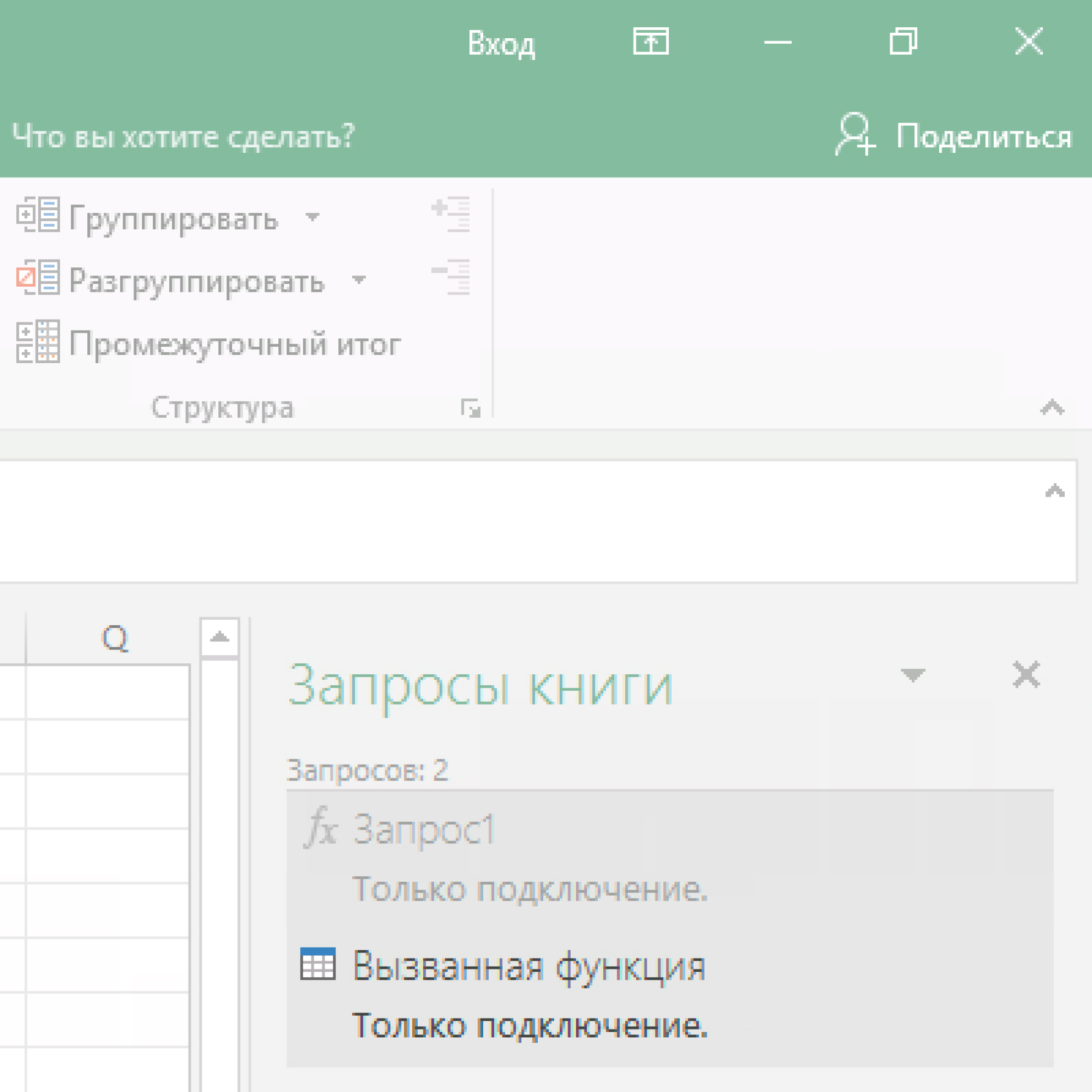Open the Разгруппировать dropdown arrow
This screenshot has height=1092, width=1092.
coord(359,280)
